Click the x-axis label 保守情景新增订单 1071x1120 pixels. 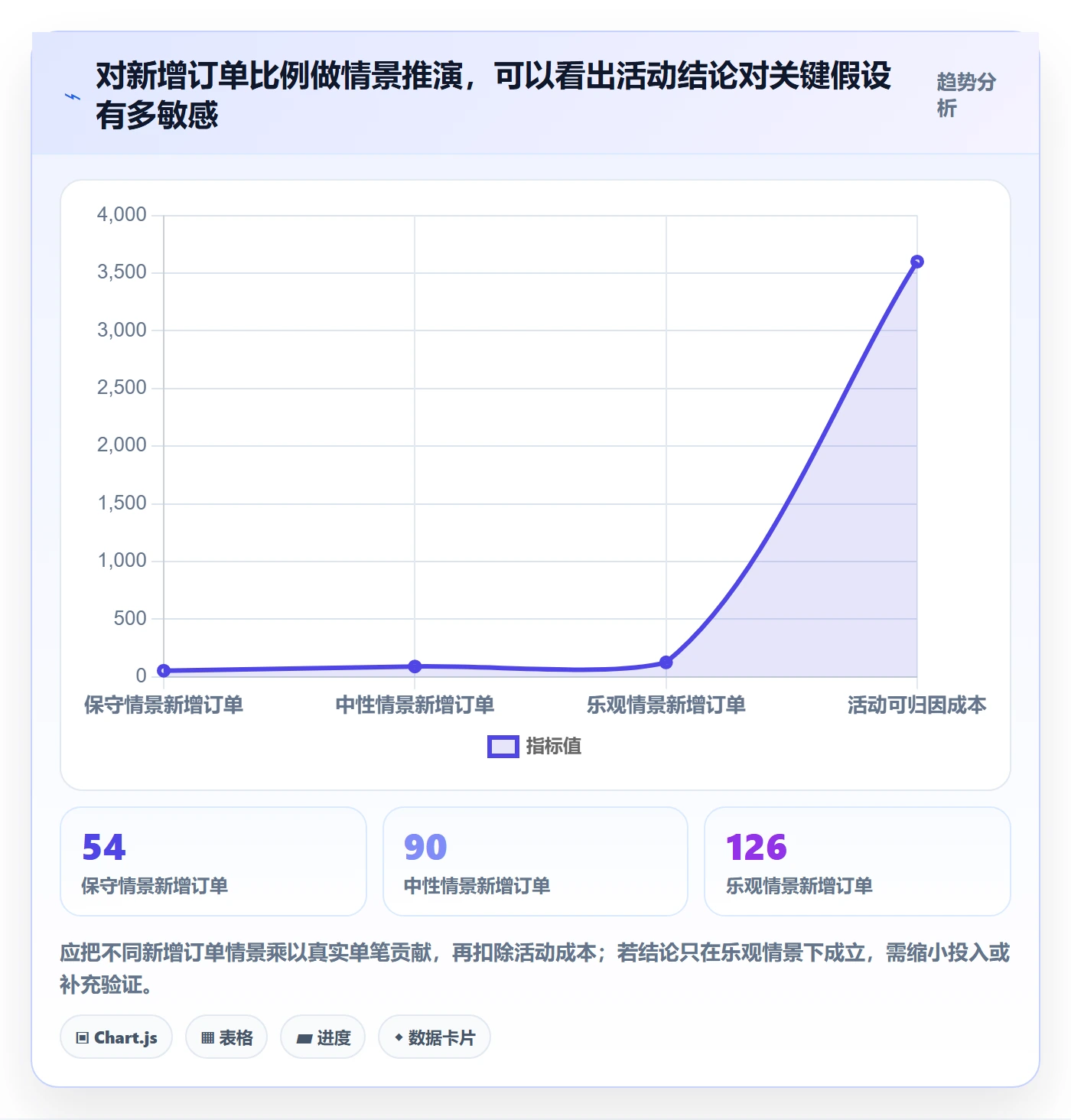tap(164, 705)
